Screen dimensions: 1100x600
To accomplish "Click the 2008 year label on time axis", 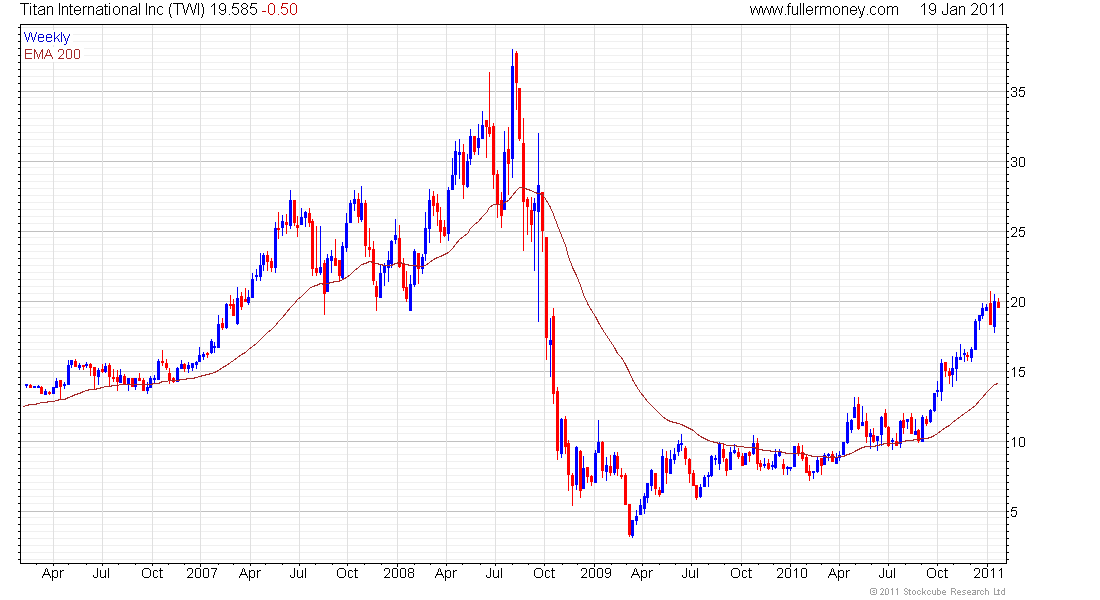I will pos(398,573).
